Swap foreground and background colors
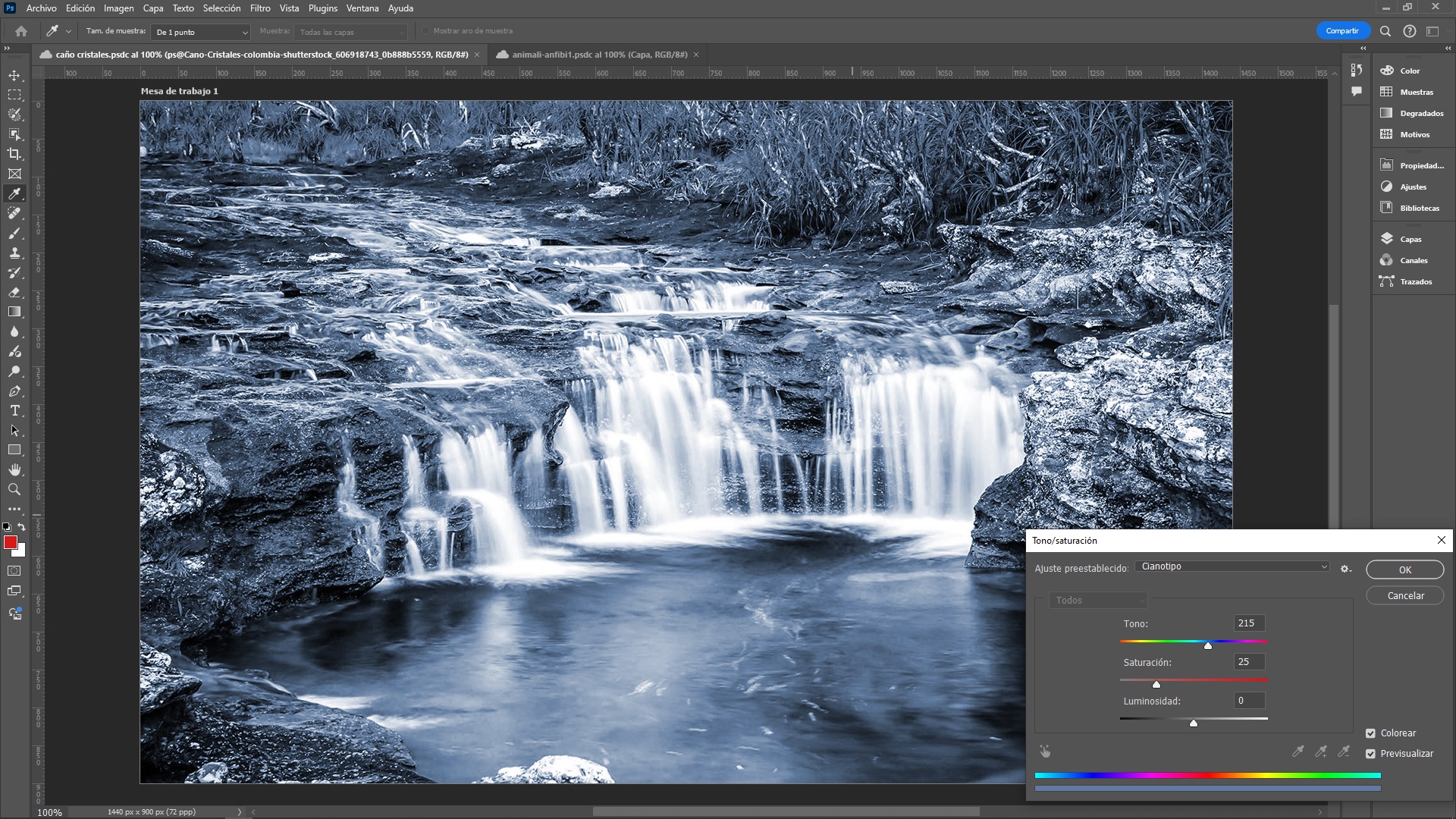Viewport: 1456px width, 819px height. coord(22,527)
